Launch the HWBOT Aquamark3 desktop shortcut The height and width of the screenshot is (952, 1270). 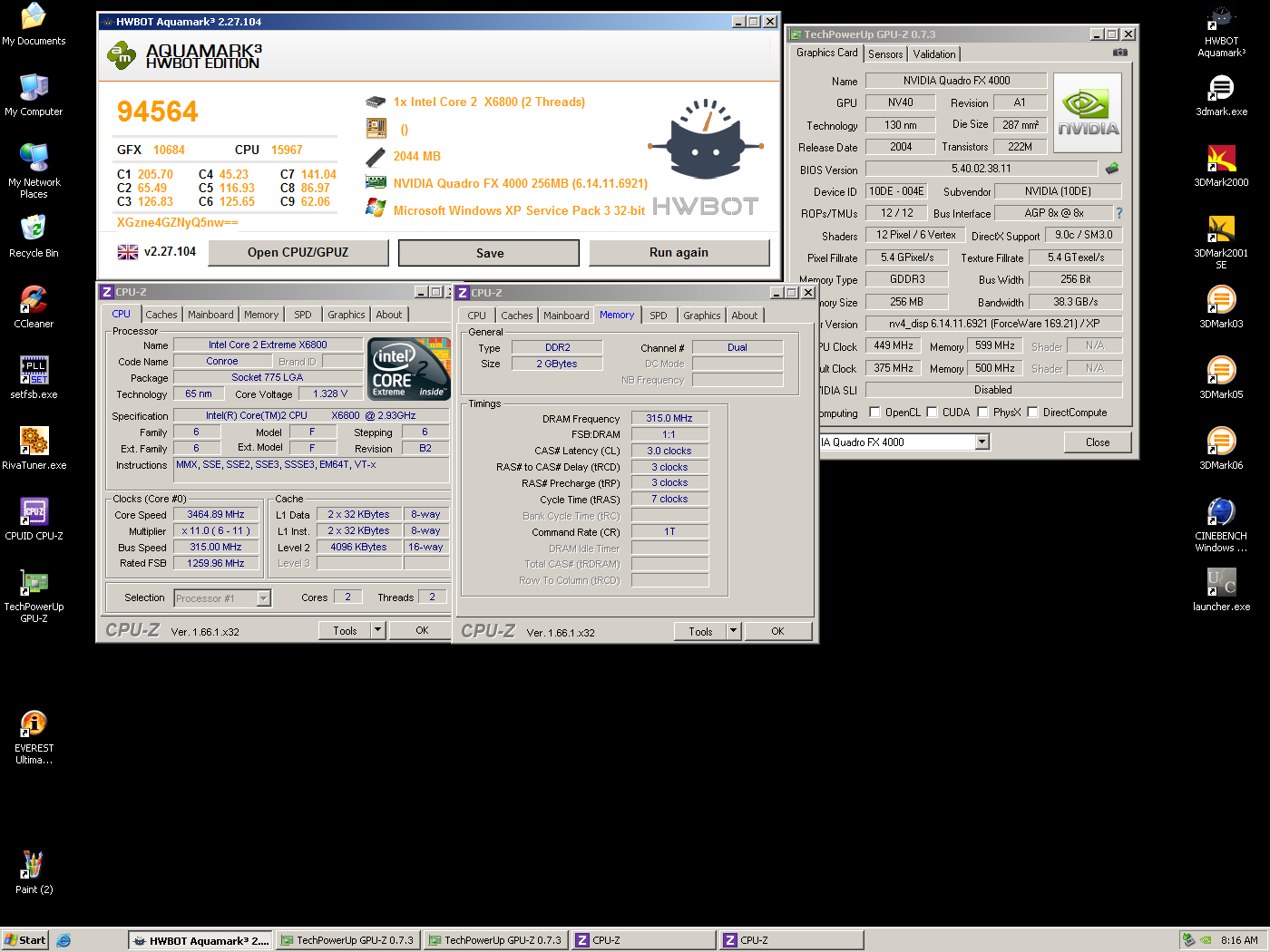1221,30
